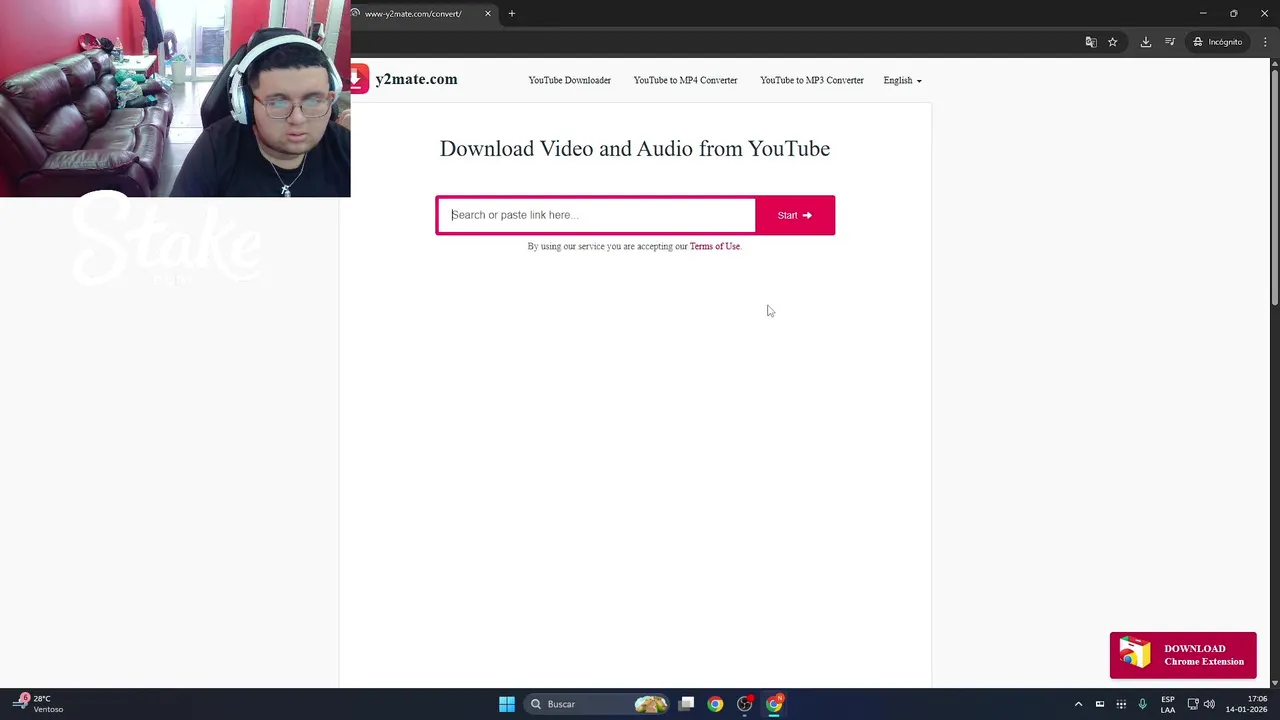
Task: Open the Terms of Use link
Action: click(714, 246)
